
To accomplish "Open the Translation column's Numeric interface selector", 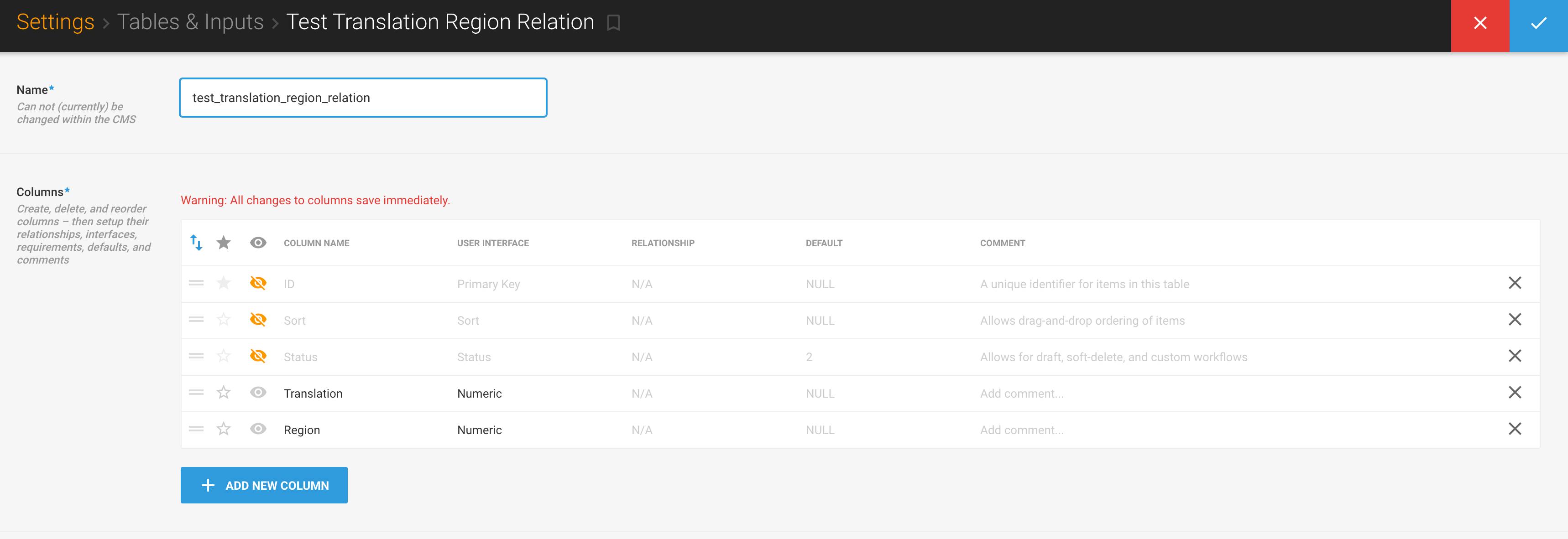I will coord(479,394).
